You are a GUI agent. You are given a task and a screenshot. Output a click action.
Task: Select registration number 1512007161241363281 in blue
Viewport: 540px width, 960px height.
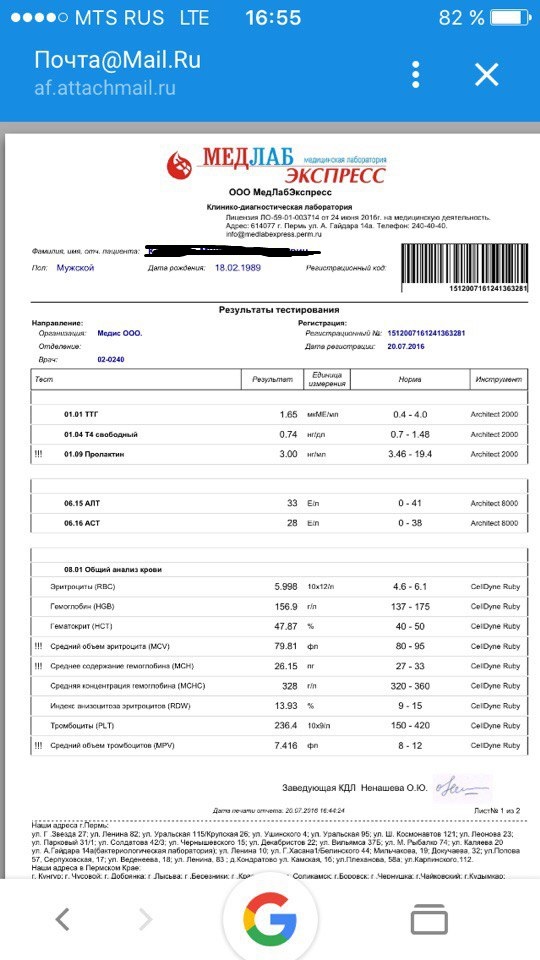click(x=427, y=334)
